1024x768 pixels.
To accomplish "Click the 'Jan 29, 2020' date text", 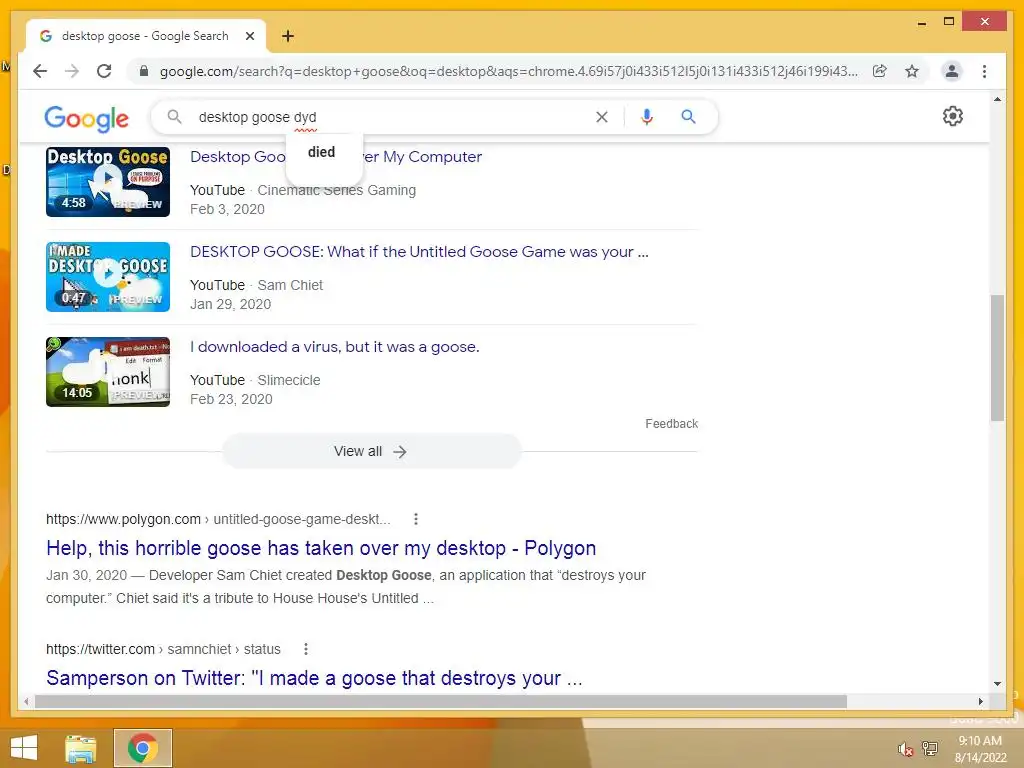I will (x=231, y=304).
